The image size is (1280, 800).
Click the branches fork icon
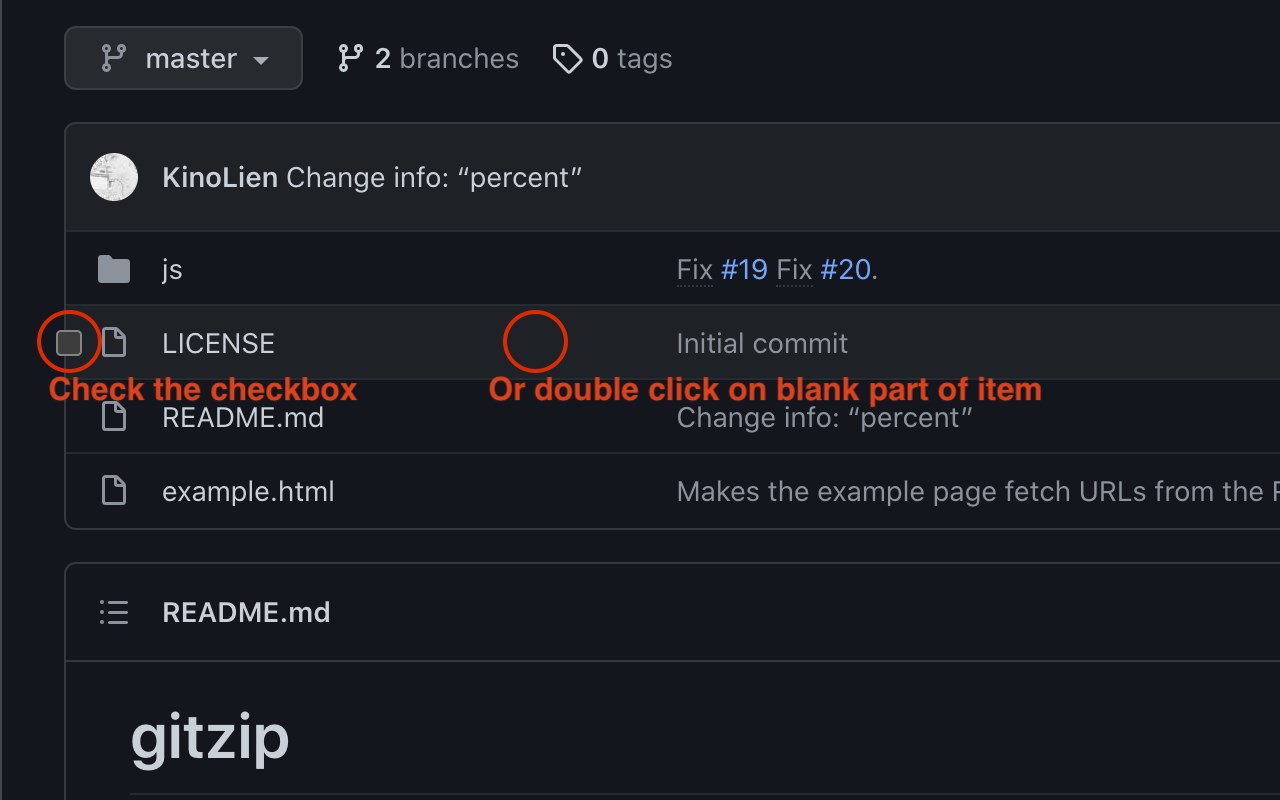pos(350,59)
